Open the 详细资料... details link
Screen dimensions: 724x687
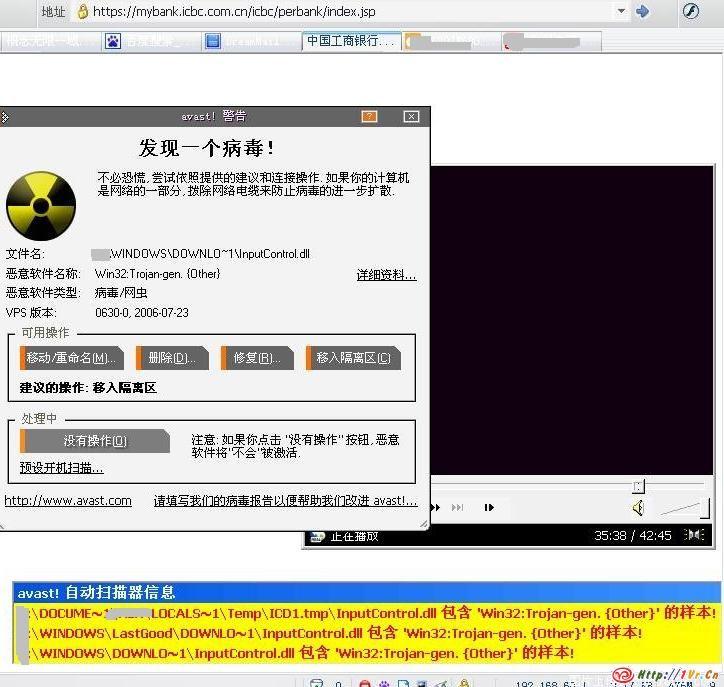tap(386, 275)
